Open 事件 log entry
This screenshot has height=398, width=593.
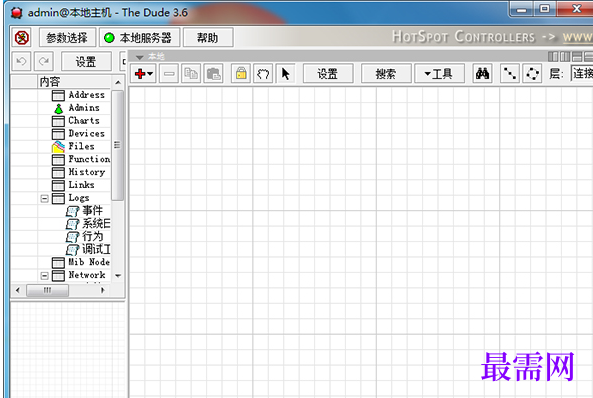[92, 211]
